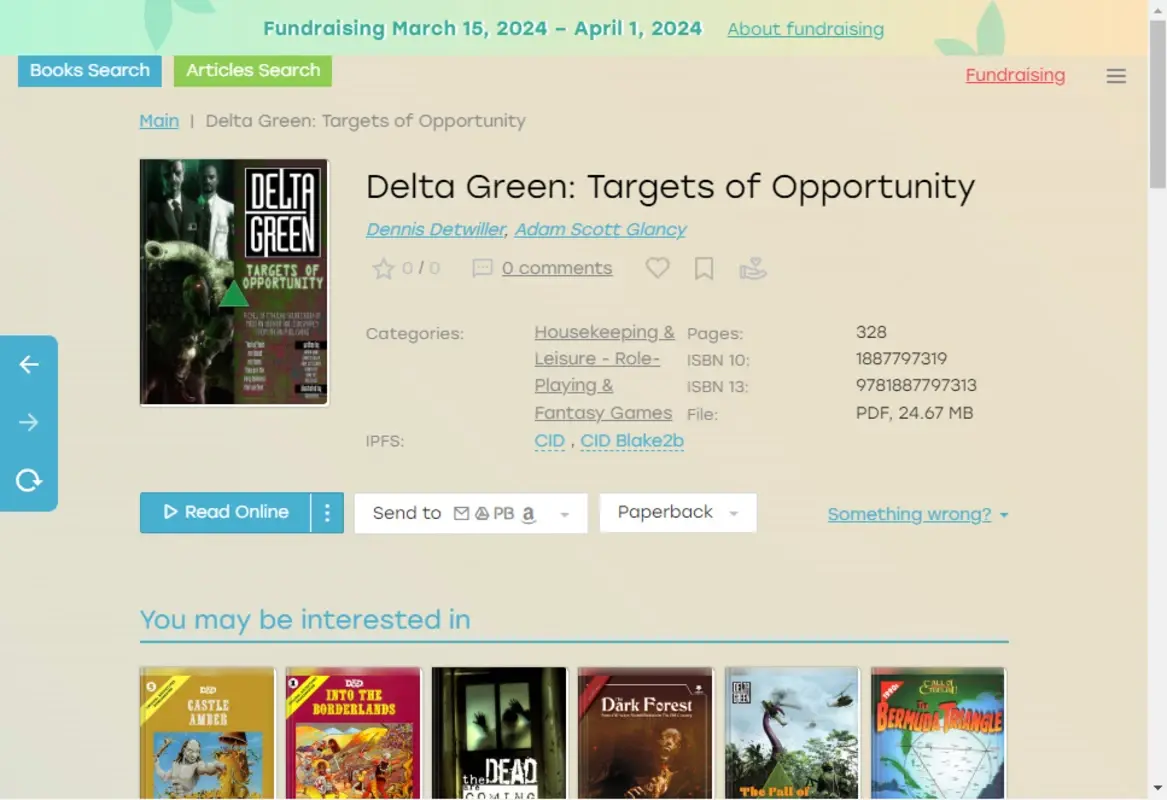Switch to the Articles Search tab
This screenshot has height=800, width=1167.
[252, 71]
